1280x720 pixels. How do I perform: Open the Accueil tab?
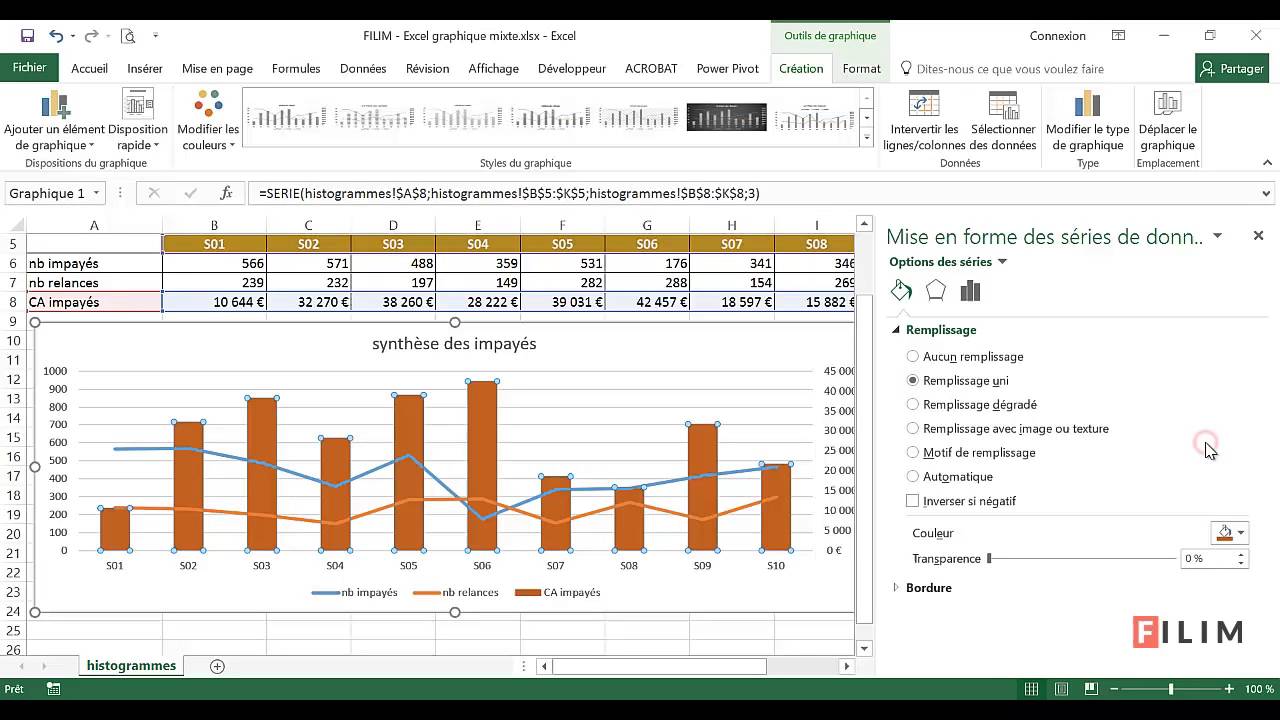(x=89, y=69)
